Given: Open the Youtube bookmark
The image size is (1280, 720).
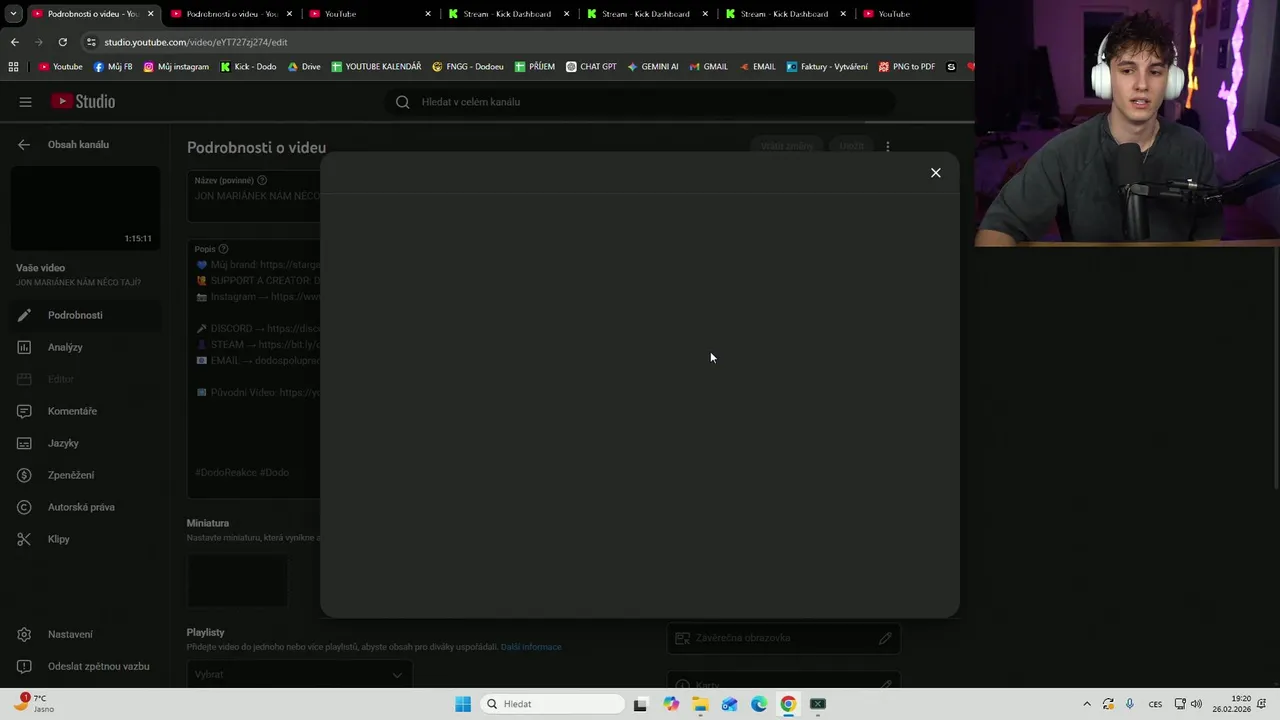Looking at the screenshot, I should tap(61, 67).
